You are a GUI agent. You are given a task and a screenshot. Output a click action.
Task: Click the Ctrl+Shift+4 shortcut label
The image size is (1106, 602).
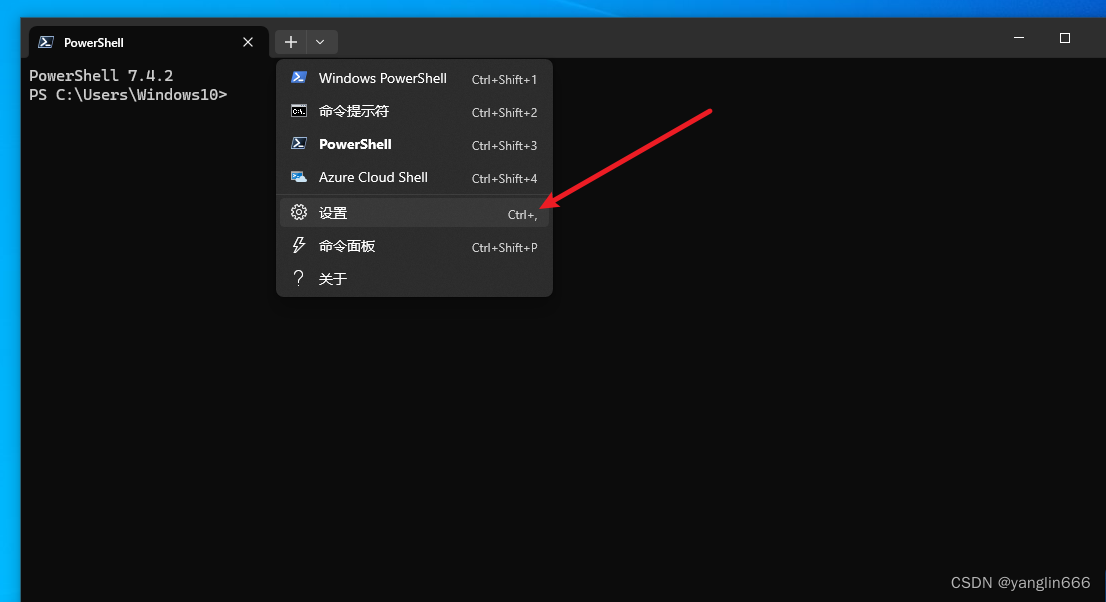(504, 179)
